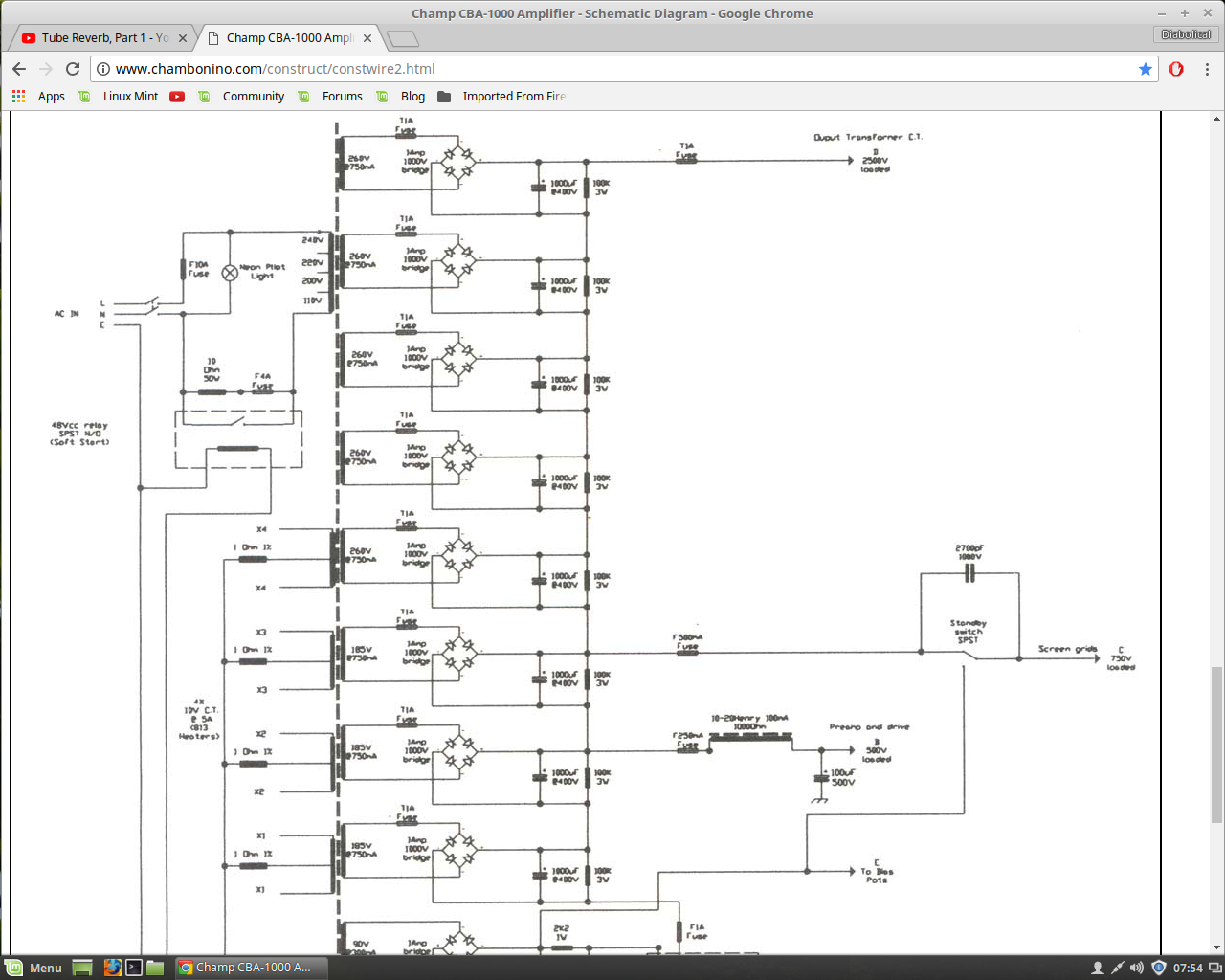
Task: Select Champ CBA-1000 taskbar window button
Action: pyautogui.click(x=251, y=968)
